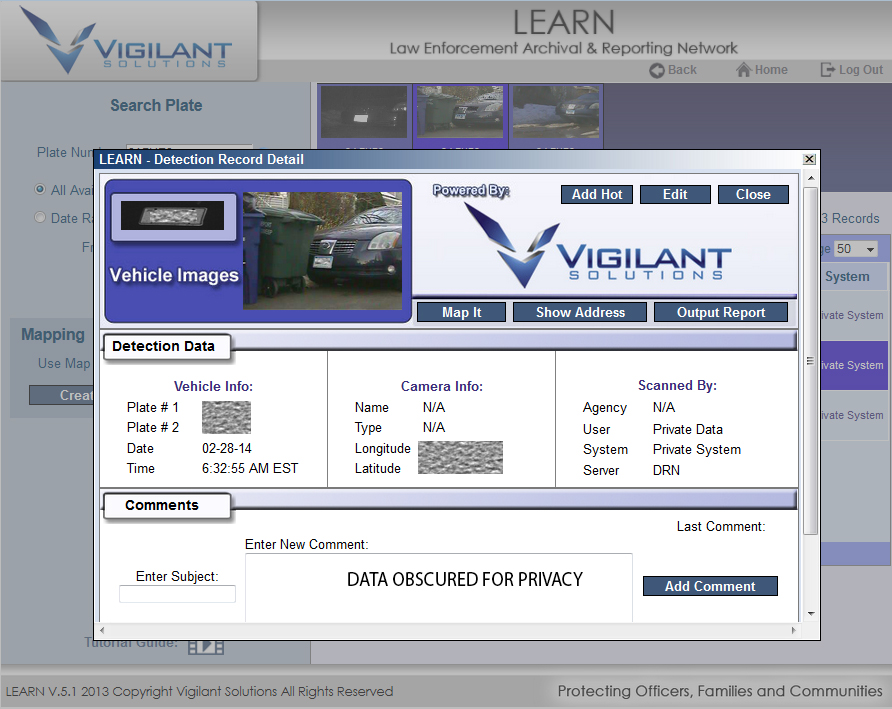Close the Detection Record Detail dialog

(x=809, y=160)
